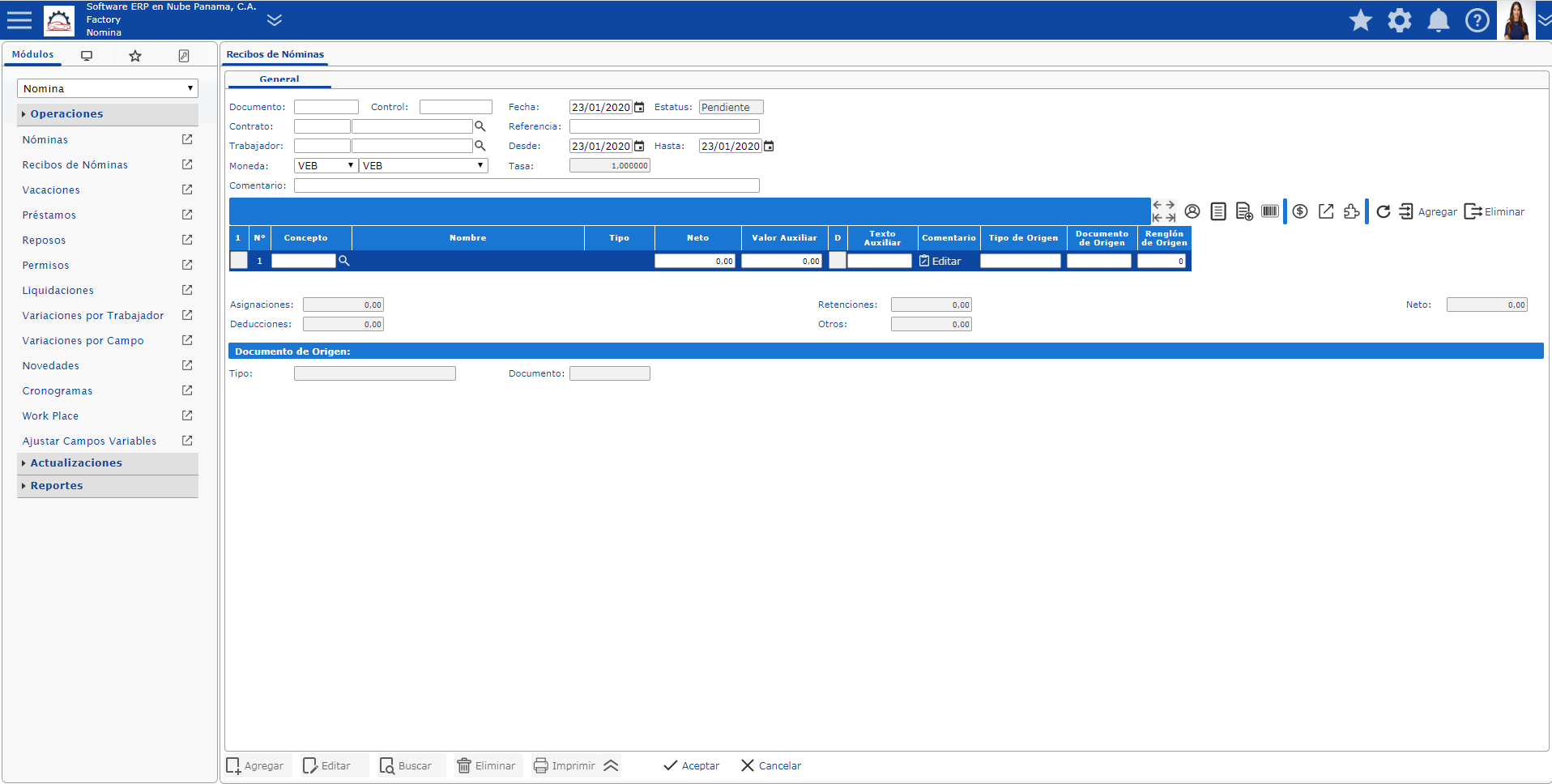The image size is (1552, 784).
Task: Click the document with plus toolbar icon
Action: 1244,211
